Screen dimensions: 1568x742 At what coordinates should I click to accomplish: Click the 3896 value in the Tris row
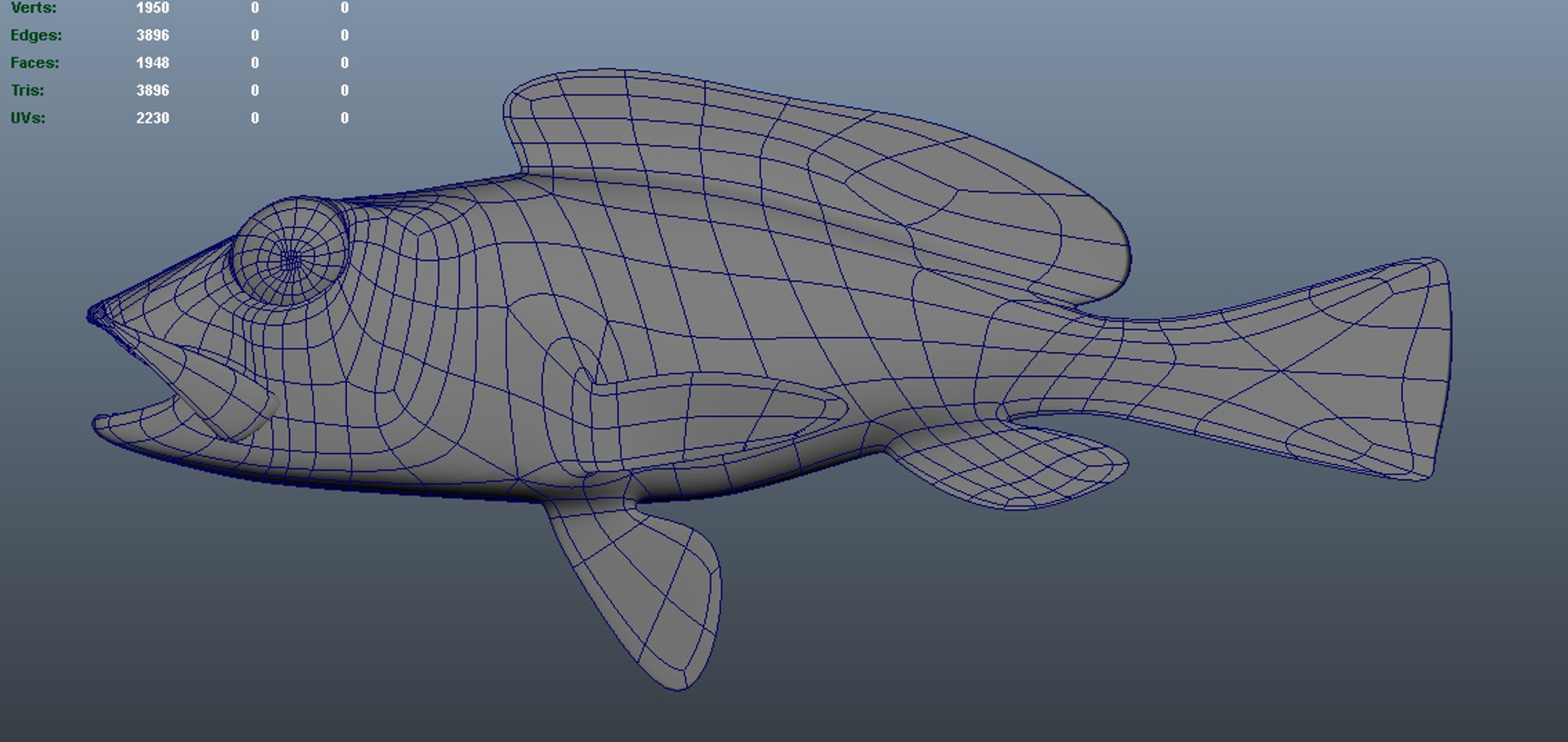[x=153, y=91]
